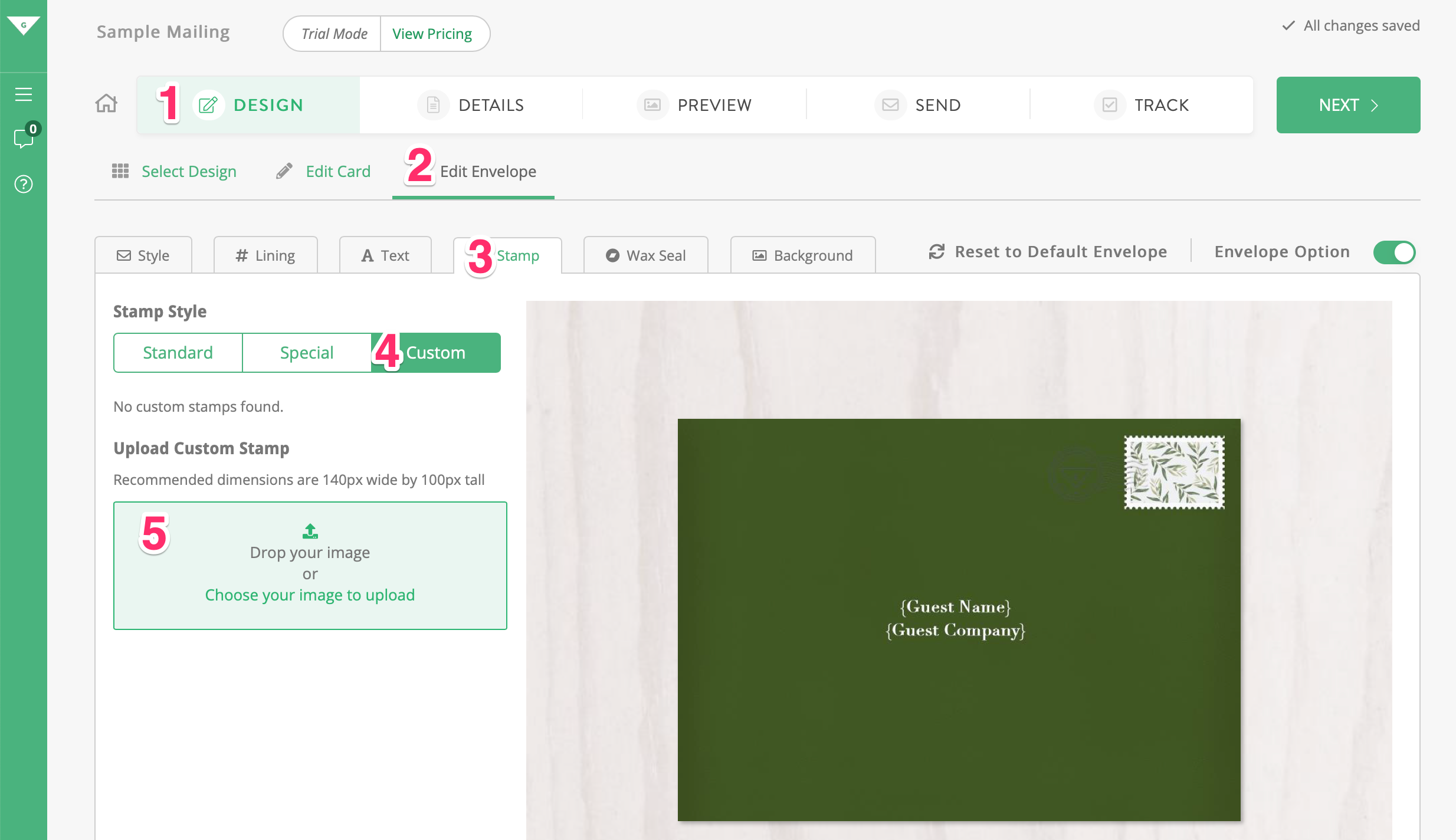Click the Sample Mailing title
Screen dimensions: 1456x840
click(163, 32)
